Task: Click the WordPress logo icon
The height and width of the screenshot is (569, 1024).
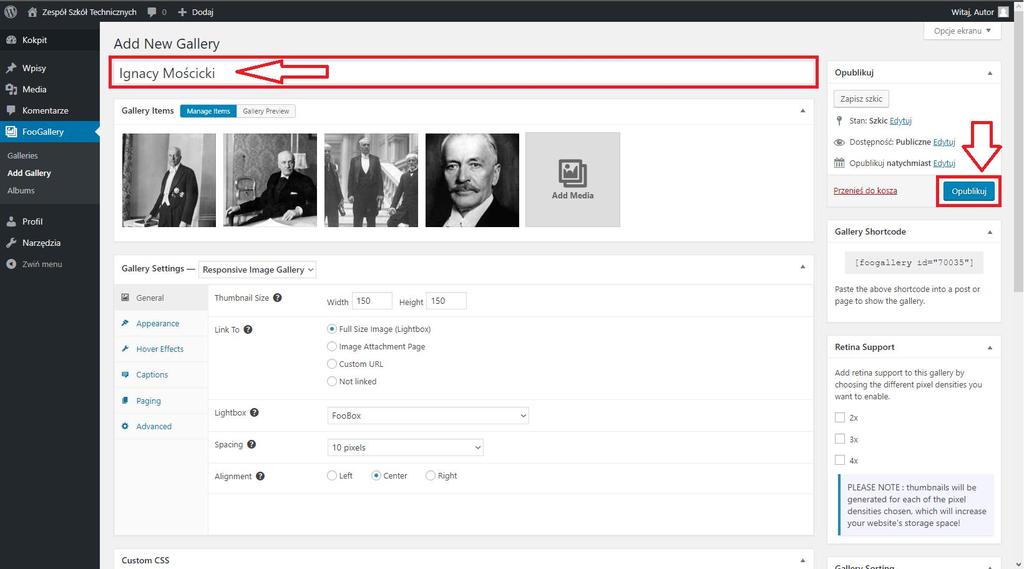Action: click(10, 12)
